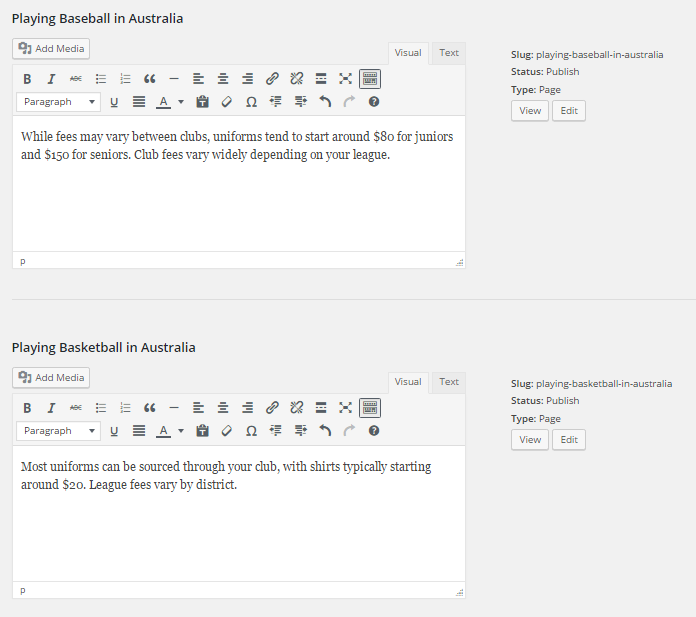Screen dimensions: 696x617
Task: Insert a Read More tag in the Basketball editor
Action: tap(321, 408)
